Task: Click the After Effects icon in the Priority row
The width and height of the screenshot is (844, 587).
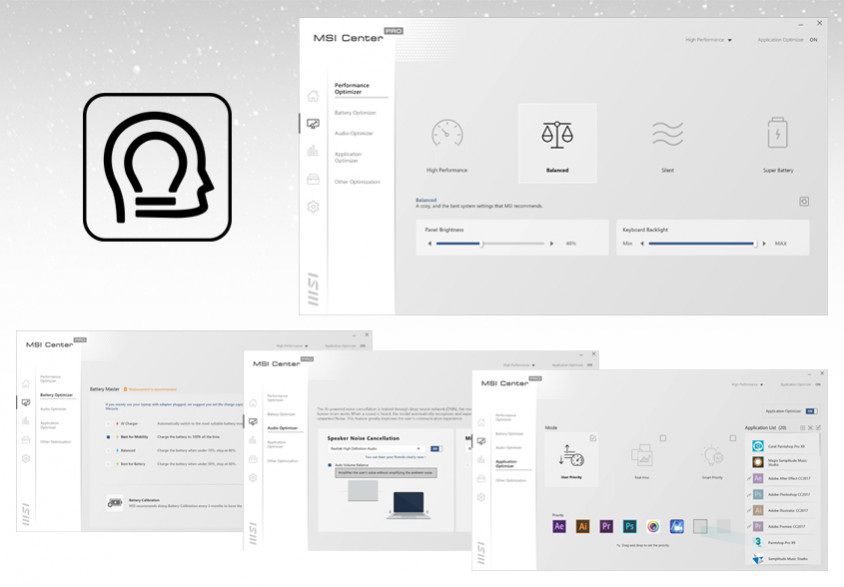Action: (x=559, y=526)
